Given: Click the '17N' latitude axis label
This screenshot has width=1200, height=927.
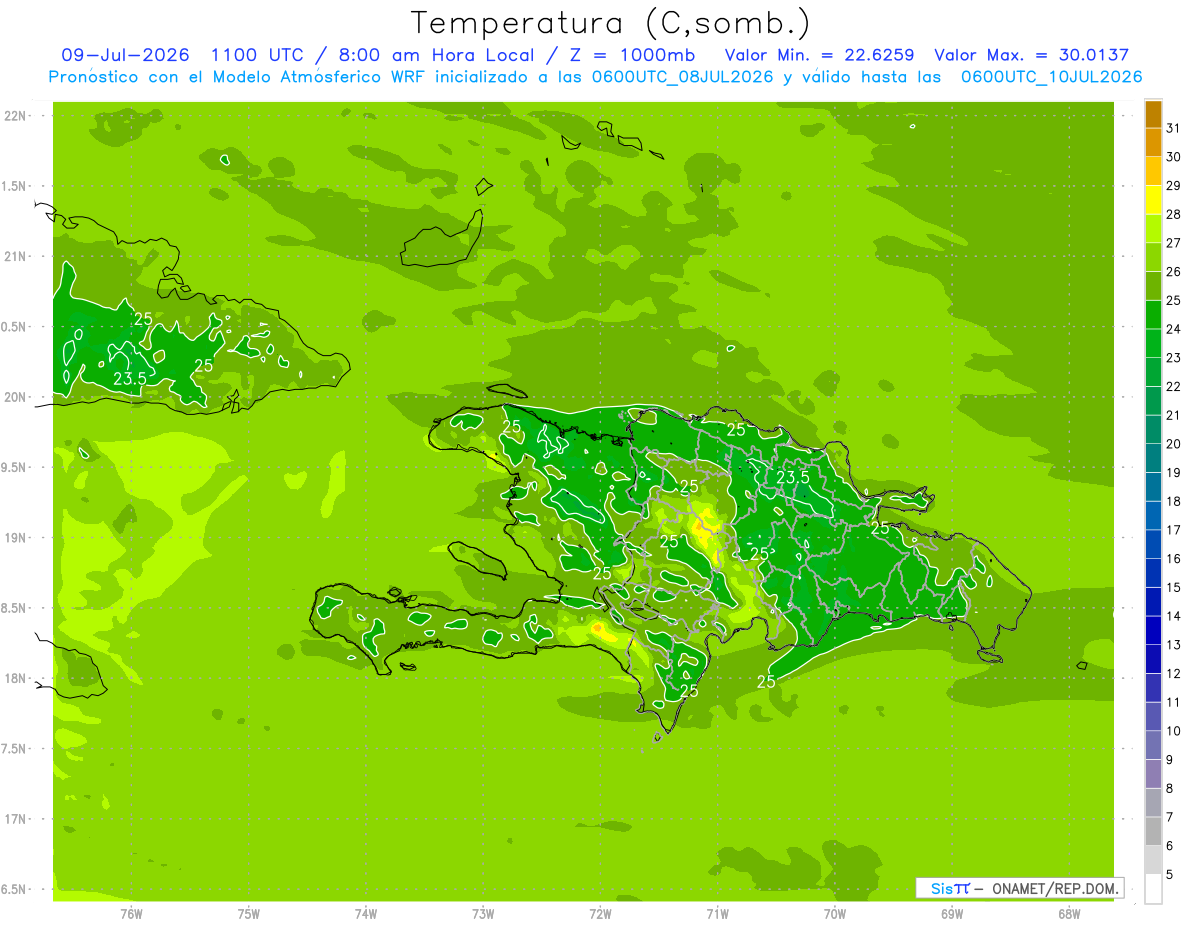Looking at the screenshot, I should point(15,820).
